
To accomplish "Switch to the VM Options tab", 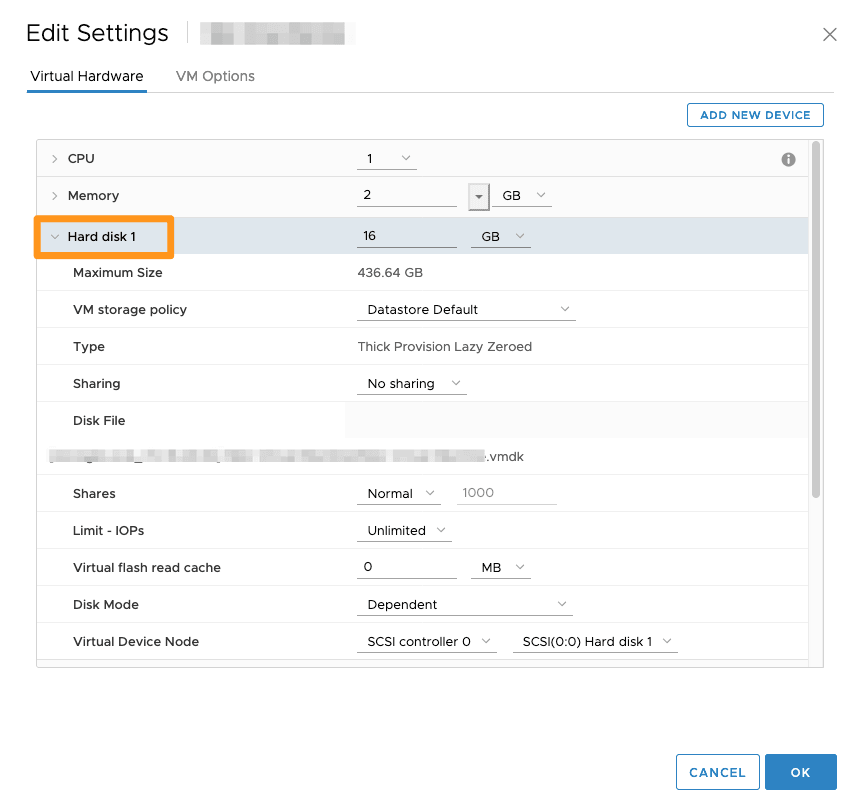I will [x=215, y=76].
